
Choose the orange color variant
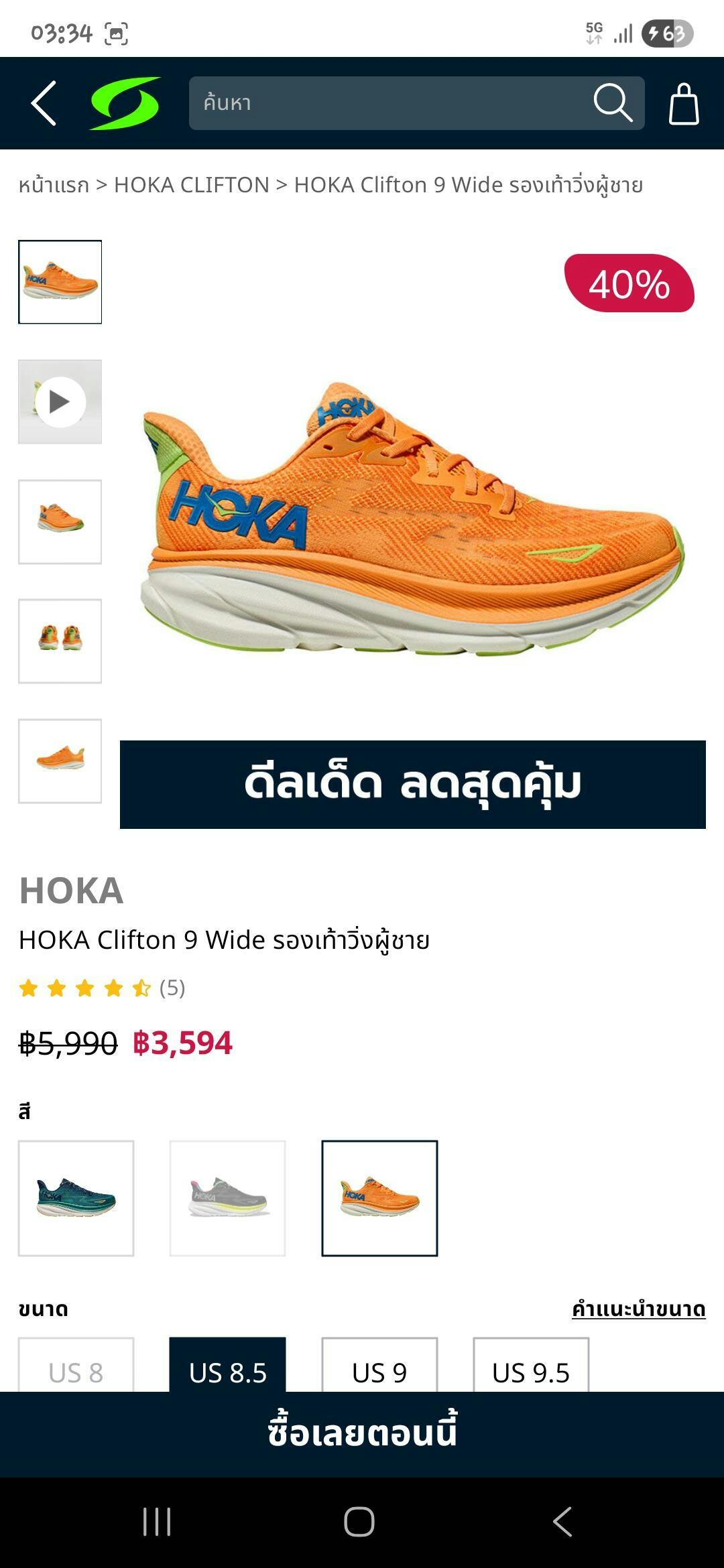coord(379,1198)
